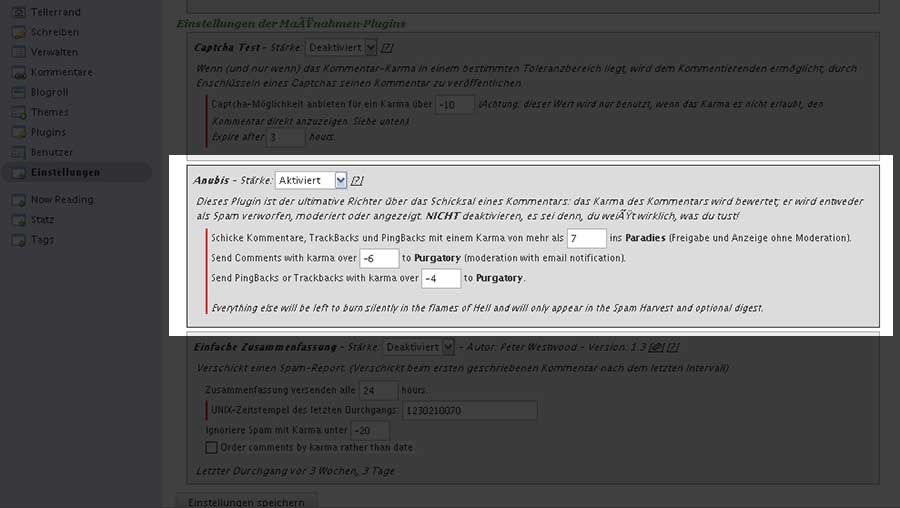900x508 pixels.
Task: Click the Benutzer icon in the sidebar
Action: (x=18, y=152)
